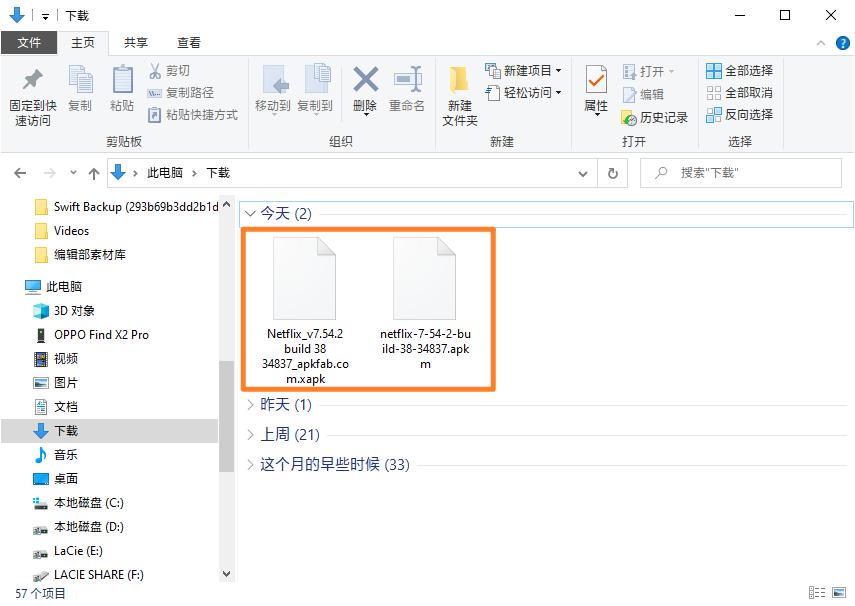Screen dimensions: 855x606
Task: Select all items (全部选择)
Action: (739, 70)
